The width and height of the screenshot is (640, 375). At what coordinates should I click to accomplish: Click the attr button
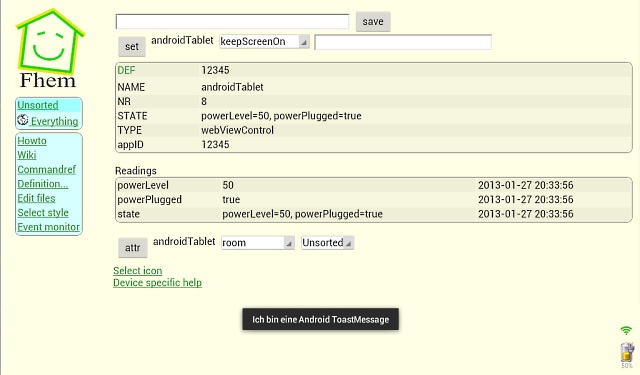tap(133, 248)
